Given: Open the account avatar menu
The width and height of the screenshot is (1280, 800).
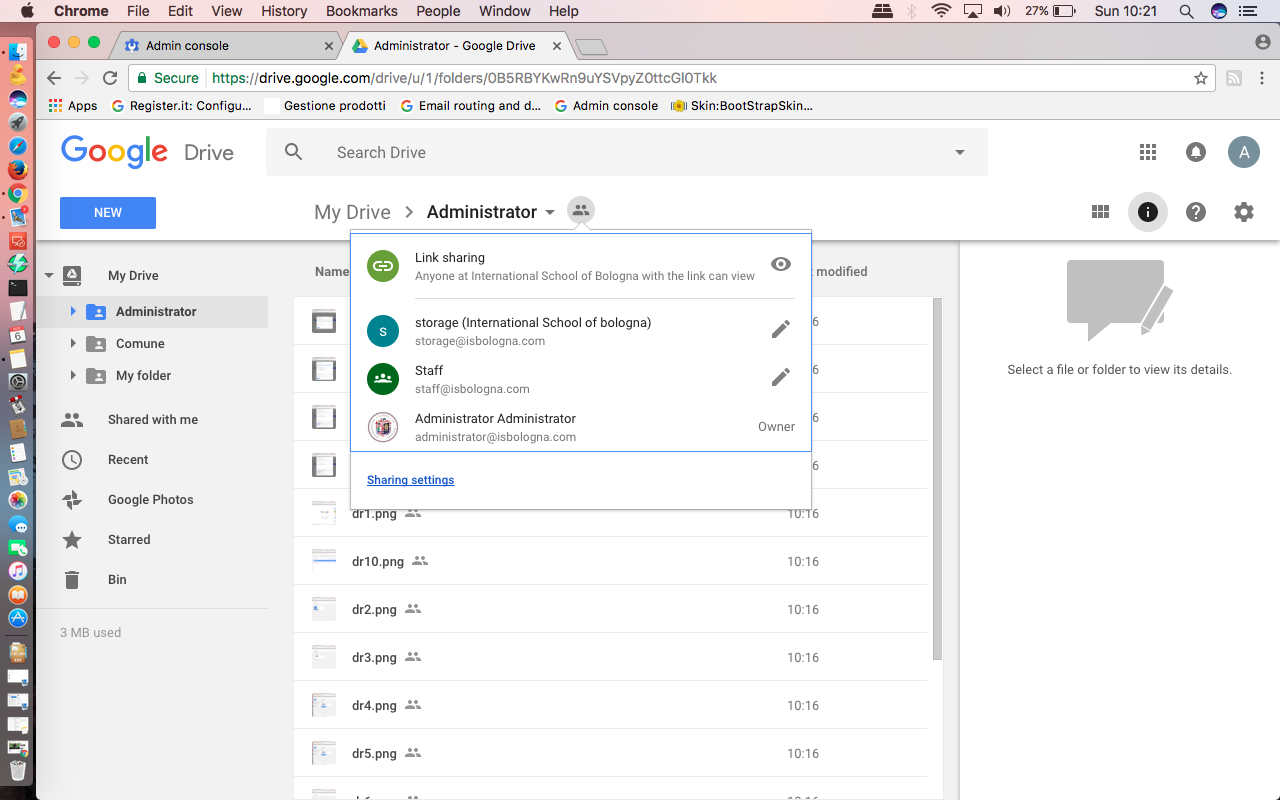Looking at the screenshot, I should pyautogui.click(x=1244, y=152).
